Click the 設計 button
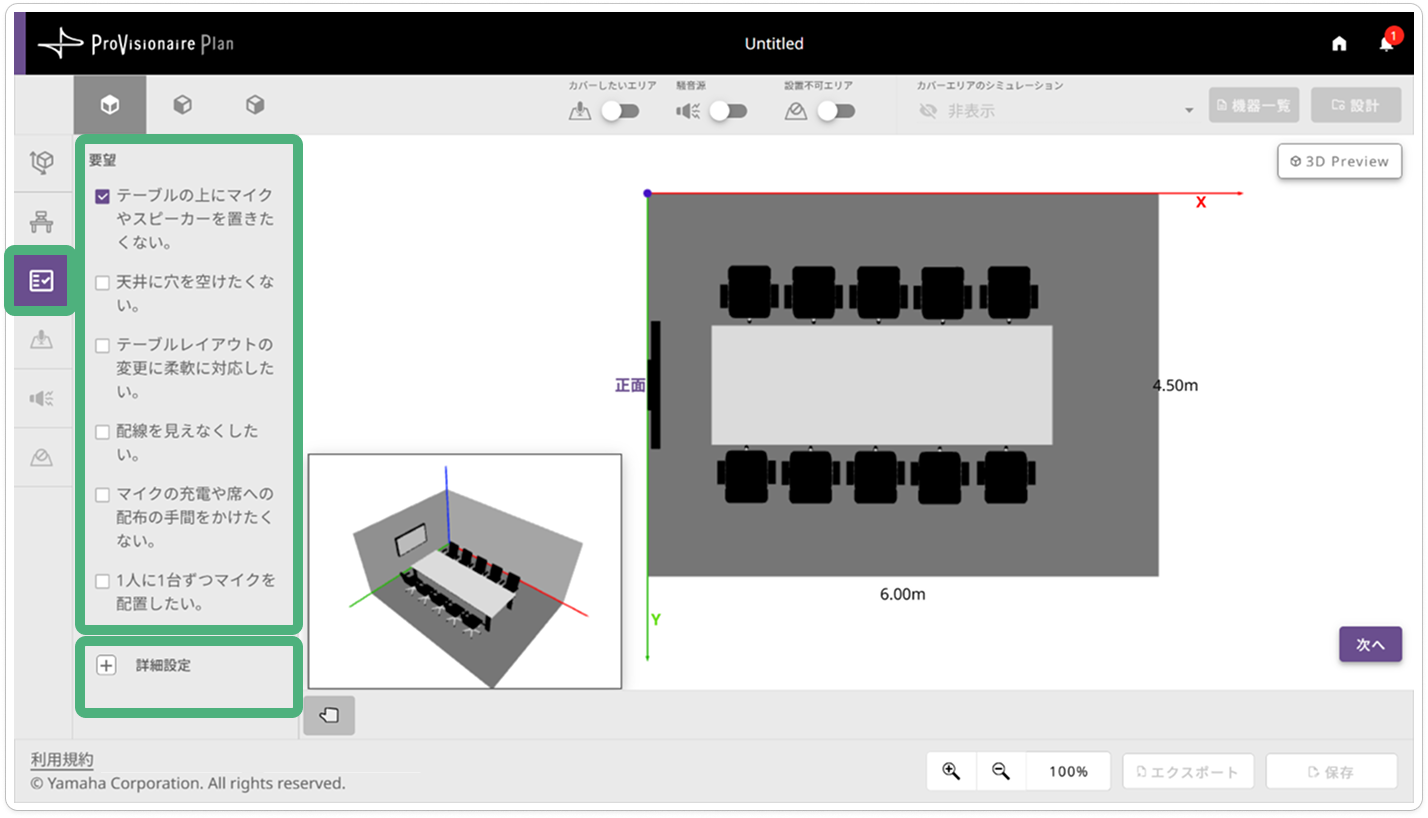This screenshot has height=818, width=1428. [1356, 105]
